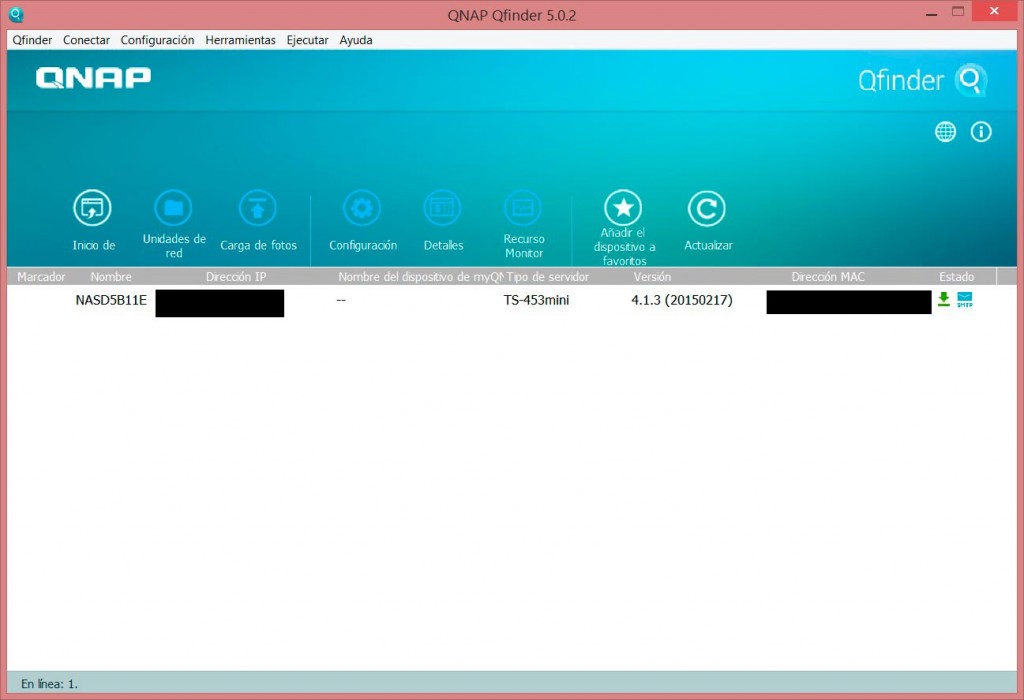Open the Qfinder menu
The height and width of the screenshot is (700, 1024).
click(32, 40)
